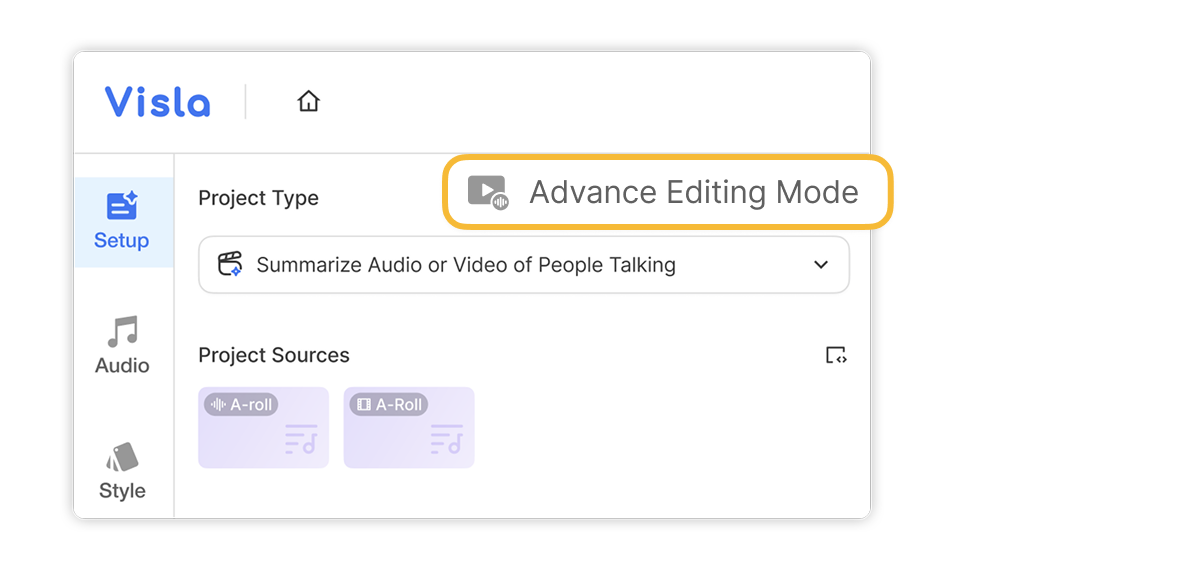Click the Audio music note icon
1200x570 pixels.
point(122,332)
